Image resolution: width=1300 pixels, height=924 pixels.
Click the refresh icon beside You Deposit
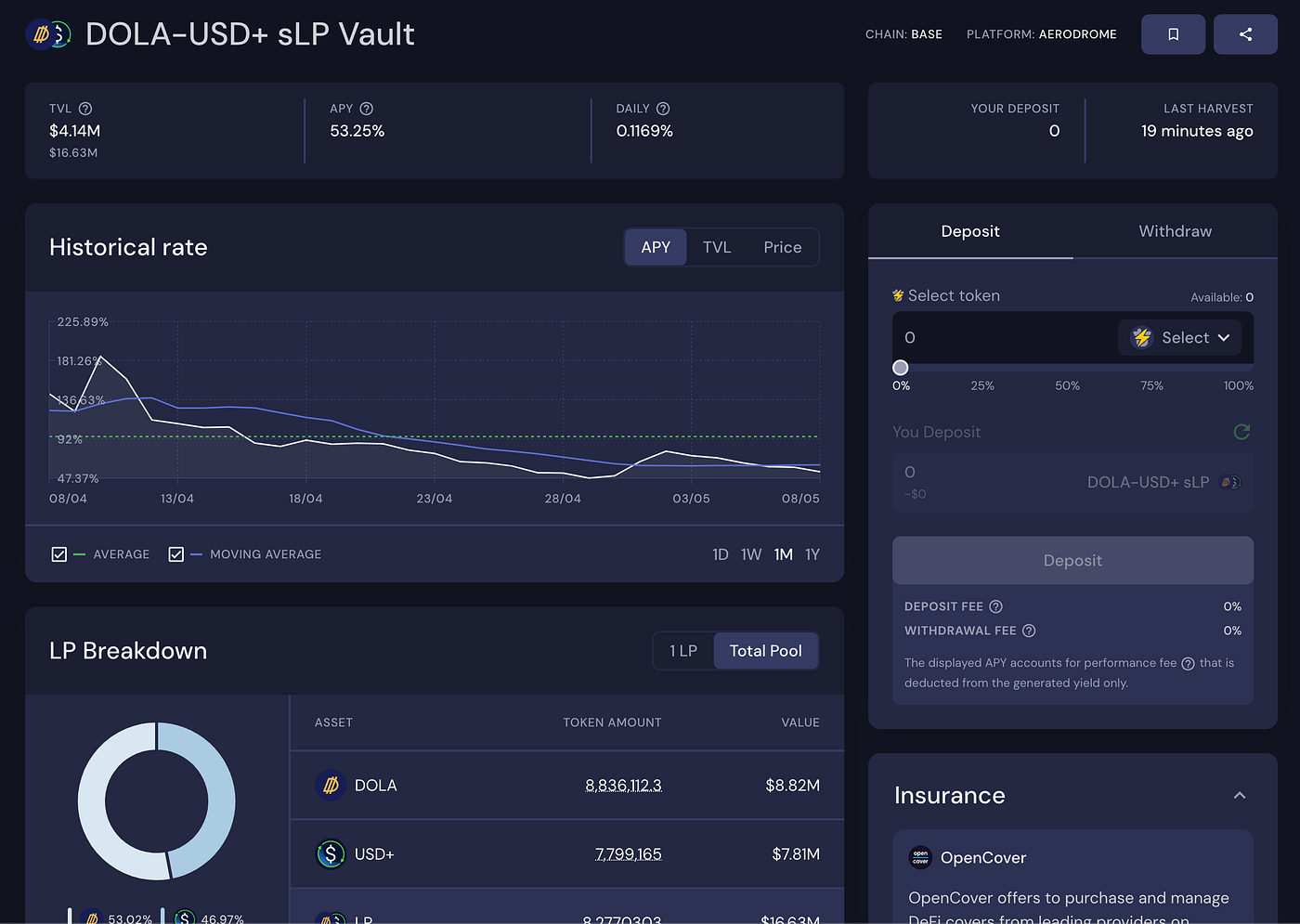click(1241, 432)
